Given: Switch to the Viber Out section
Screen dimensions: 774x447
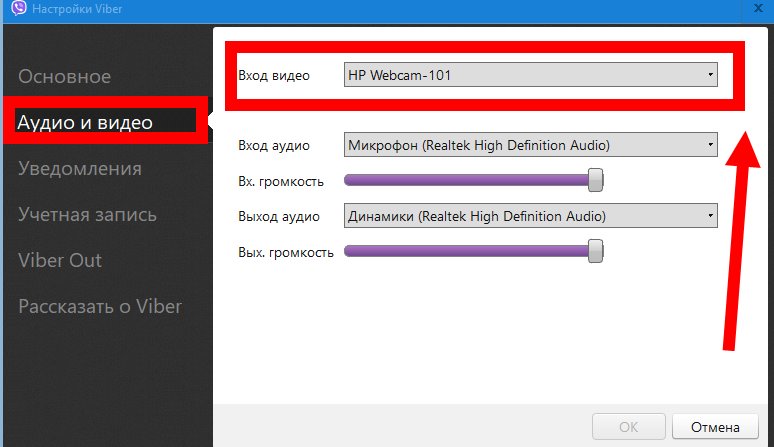Looking at the screenshot, I should (60, 261).
